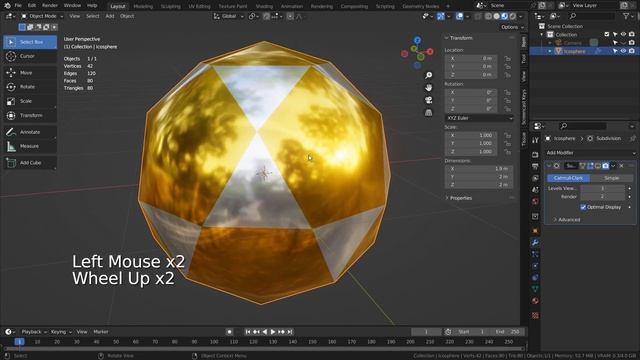Toggle Icosphere selectability arrow icon
This screenshot has width=640, height=360.
pos(615,51)
